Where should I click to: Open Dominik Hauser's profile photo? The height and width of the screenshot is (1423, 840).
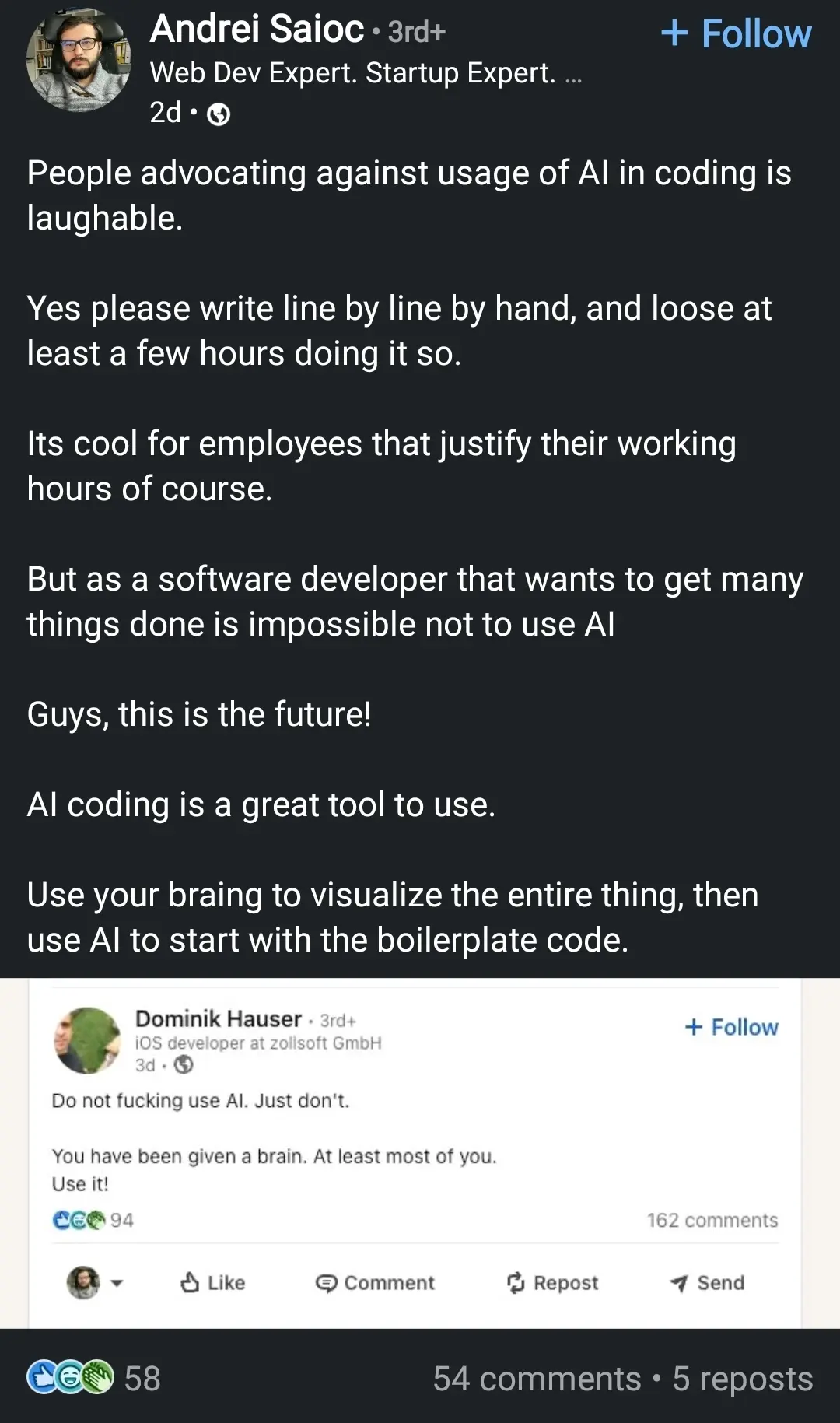click(x=87, y=1040)
